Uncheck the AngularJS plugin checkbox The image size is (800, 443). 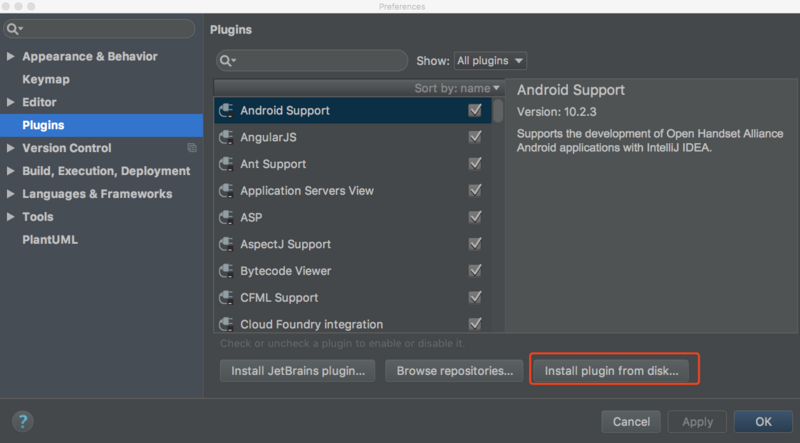click(x=474, y=137)
